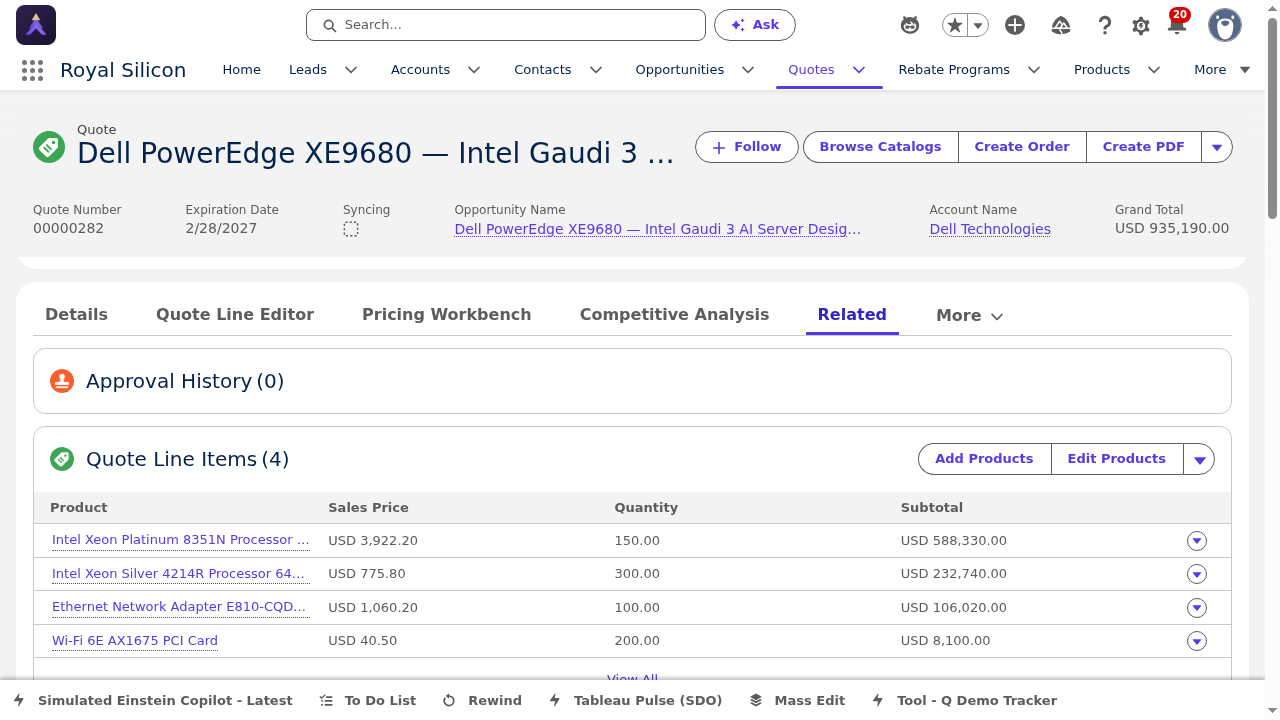Expand the Accounts nav menu chevron

tap(474, 70)
